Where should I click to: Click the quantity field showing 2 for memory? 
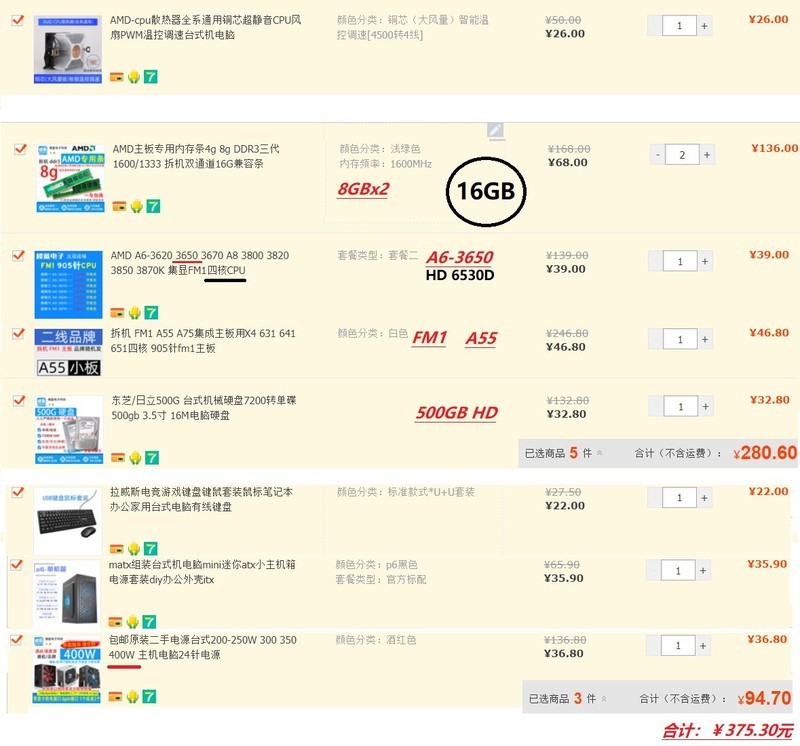682,155
